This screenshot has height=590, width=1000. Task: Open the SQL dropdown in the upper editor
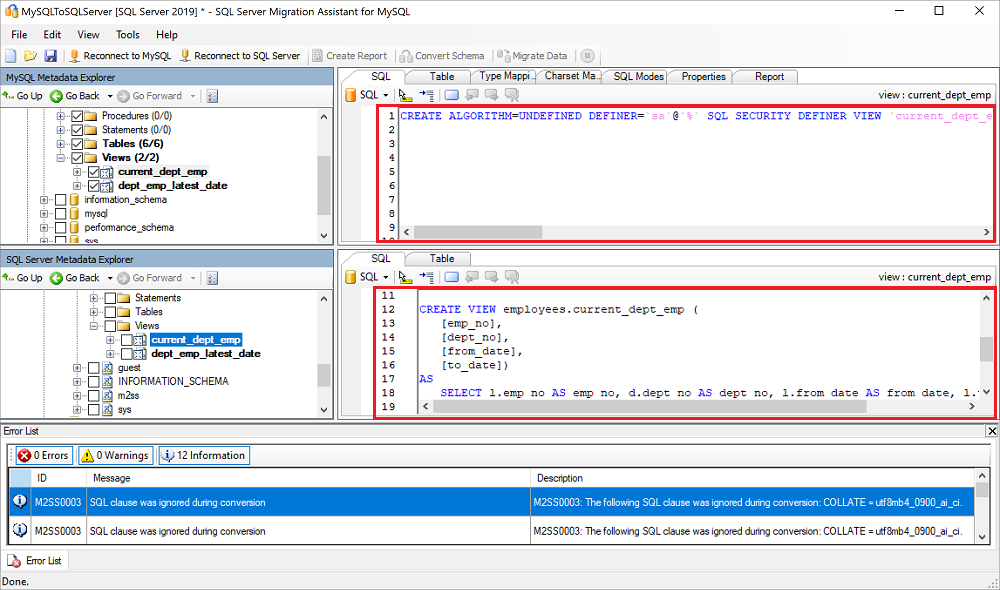point(372,95)
